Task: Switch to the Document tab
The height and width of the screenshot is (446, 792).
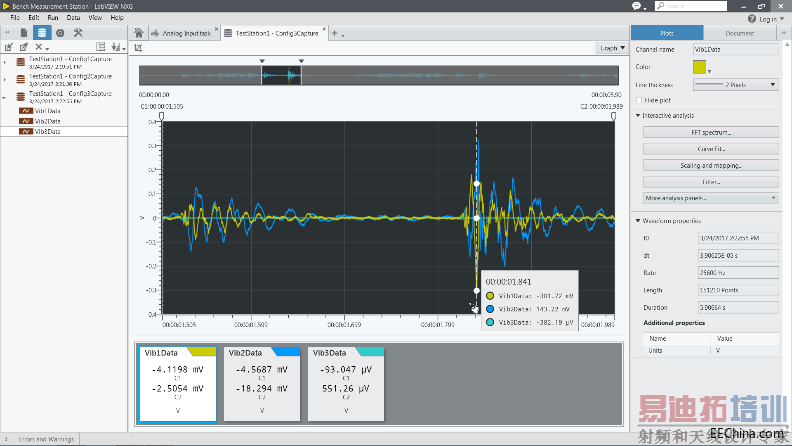Action: coord(739,33)
